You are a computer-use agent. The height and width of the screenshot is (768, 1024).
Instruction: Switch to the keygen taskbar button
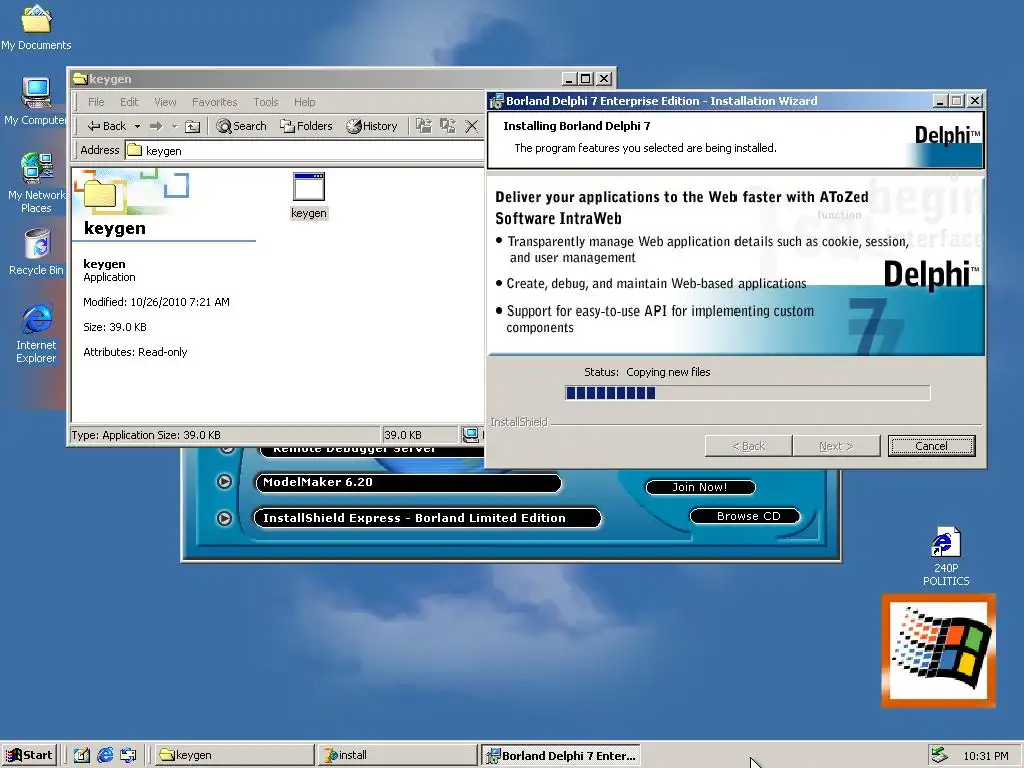click(235, 755)
